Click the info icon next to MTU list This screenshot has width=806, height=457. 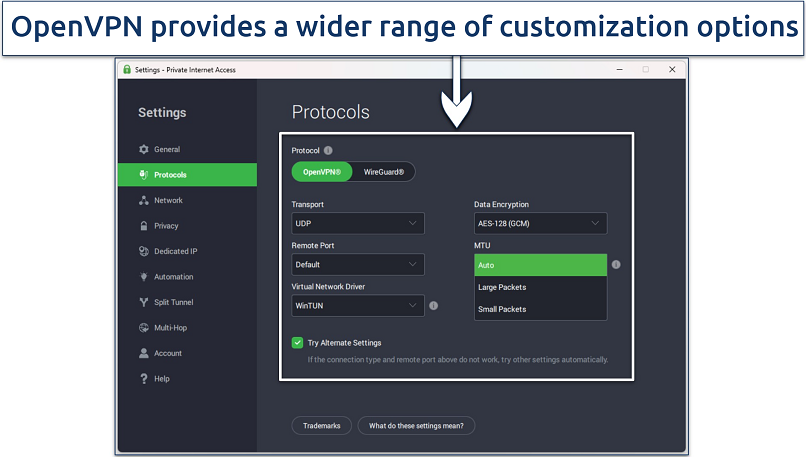pyautogui.click(x=616, y=265)
